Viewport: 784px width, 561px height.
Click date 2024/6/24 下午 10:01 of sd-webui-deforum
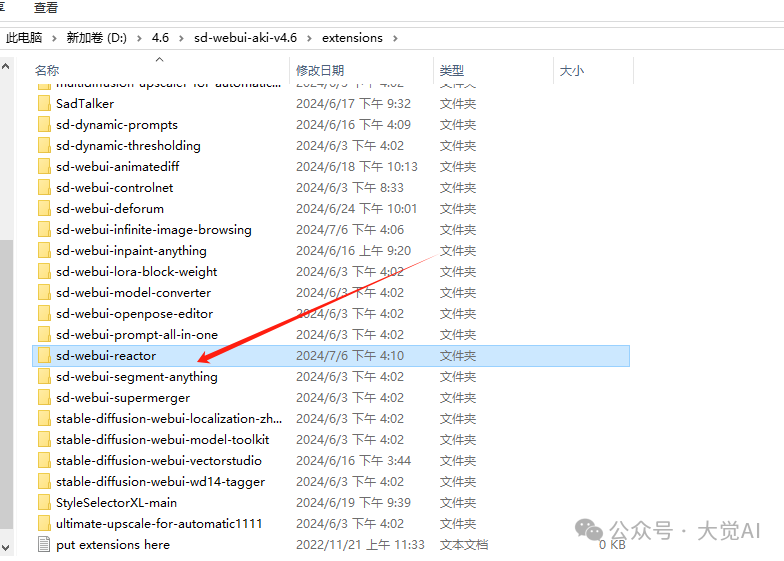(x=356, y=208)
